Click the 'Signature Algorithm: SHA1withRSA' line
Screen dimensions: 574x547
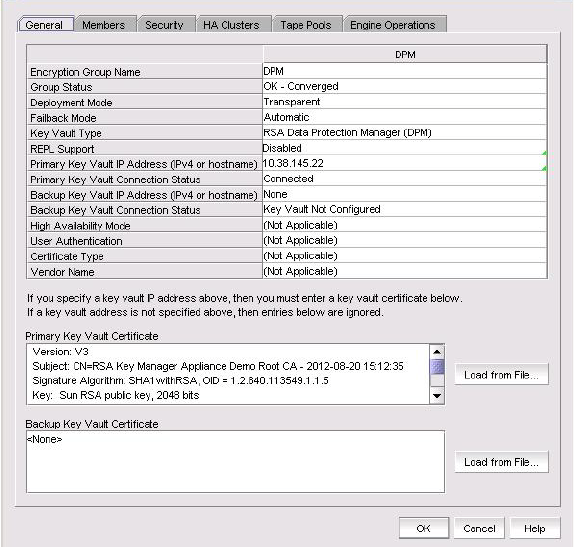point(180,381)
